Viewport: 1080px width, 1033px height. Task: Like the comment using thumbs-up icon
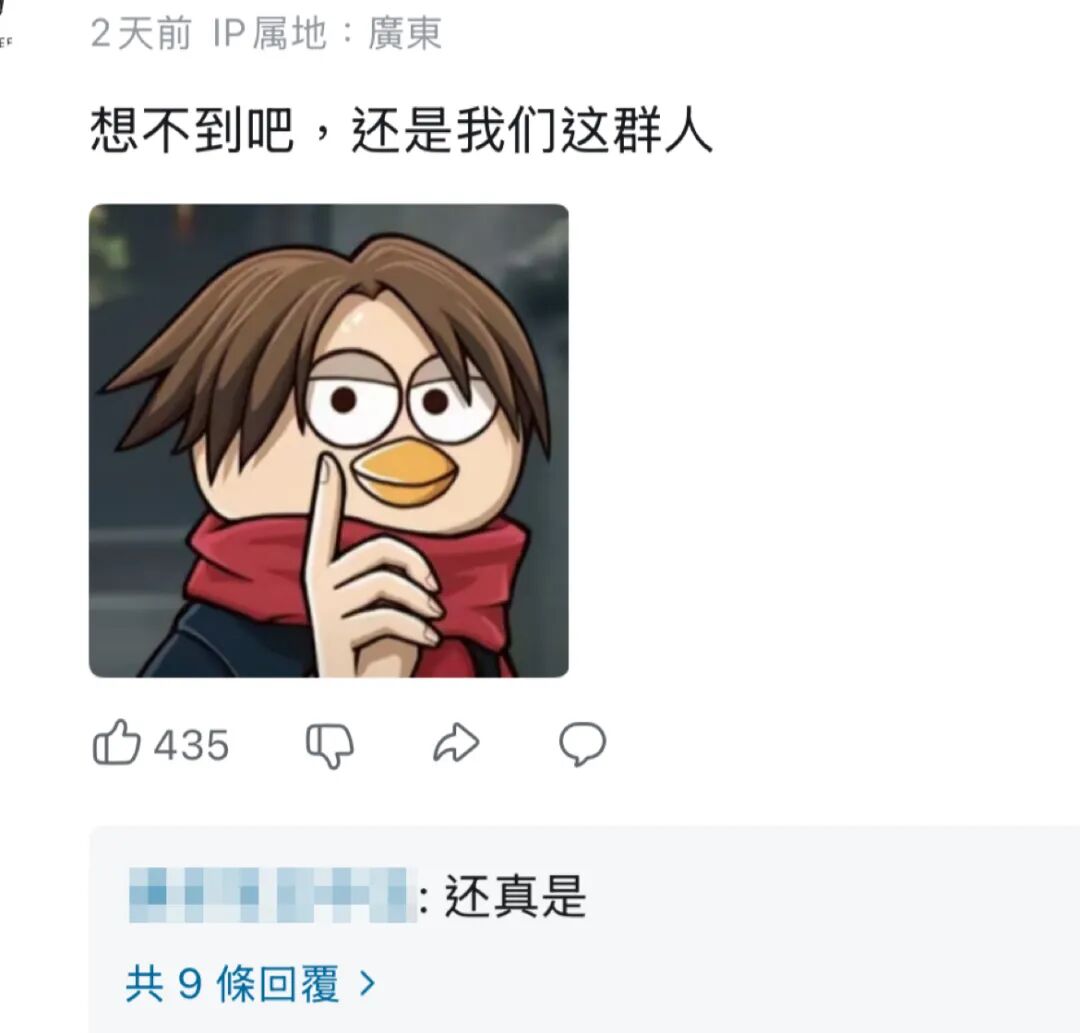(116, 743)
